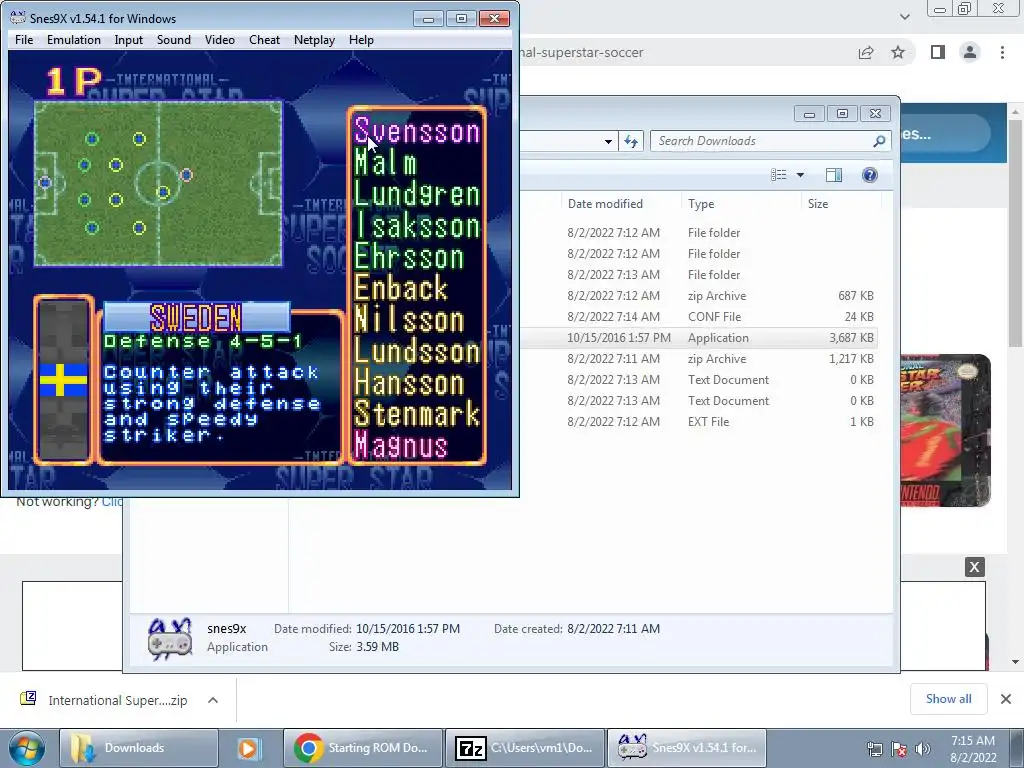The height and width of the screenshot is (768, 1024).
Task: Close the ad with X button
Action: (x=974, y=567)
